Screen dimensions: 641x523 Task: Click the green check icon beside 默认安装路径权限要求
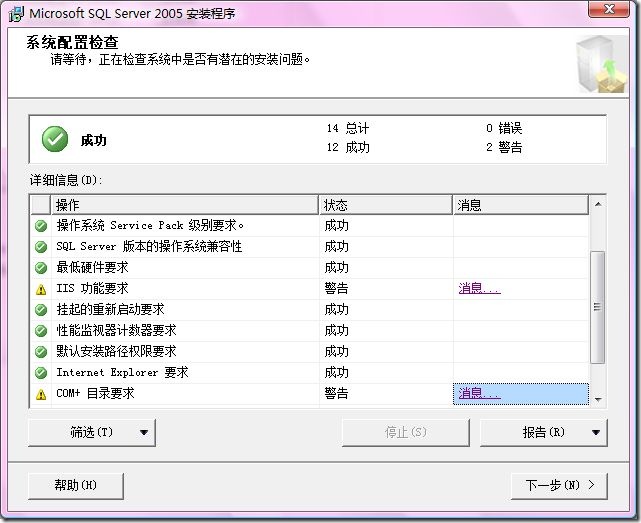pyautogui.click(x=41, y=352)
